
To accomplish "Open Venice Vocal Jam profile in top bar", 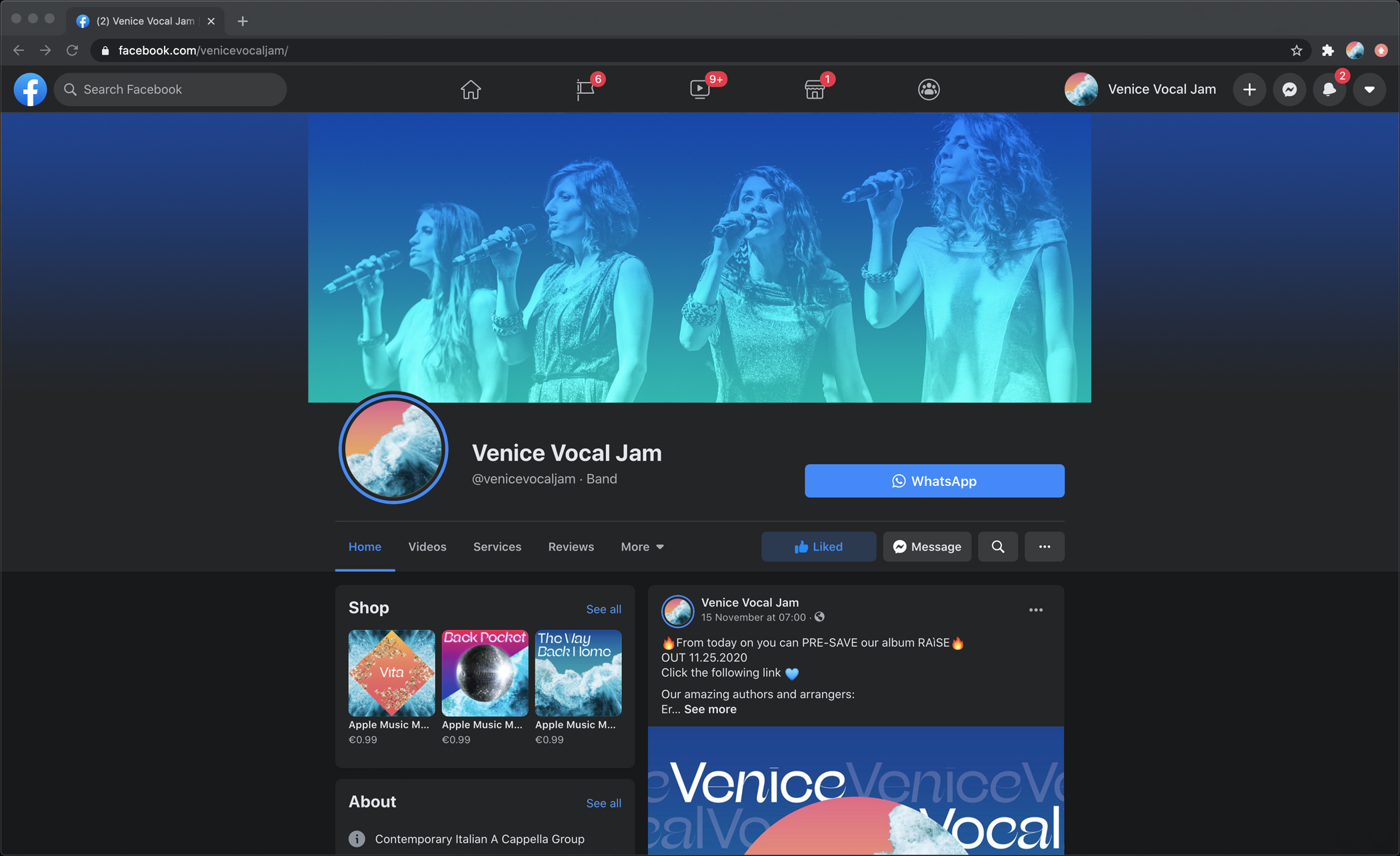I will [1141, 89].
